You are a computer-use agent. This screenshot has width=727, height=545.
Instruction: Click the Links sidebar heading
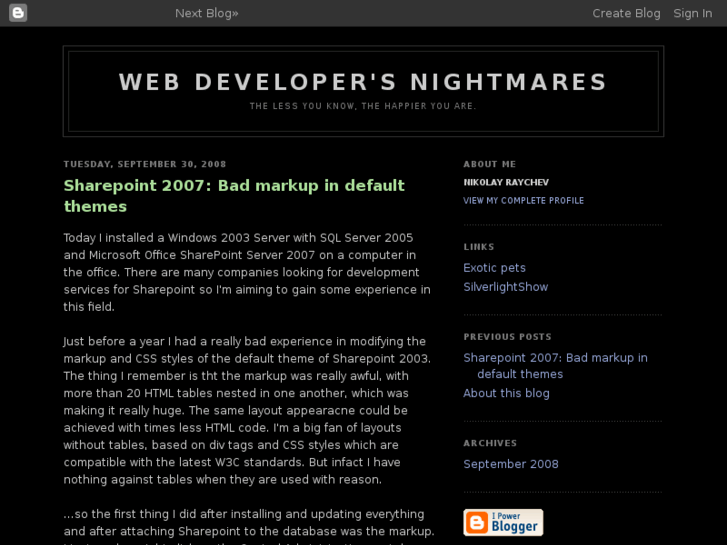point(478,247)
